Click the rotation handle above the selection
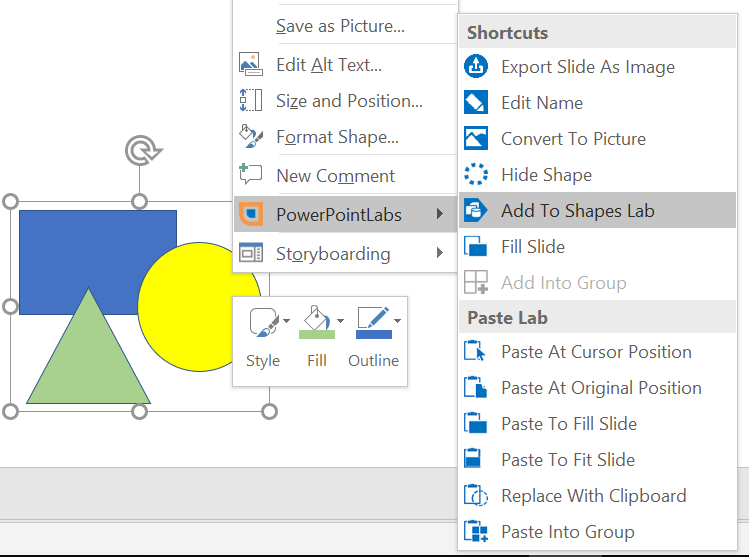 tap(140, 152)
